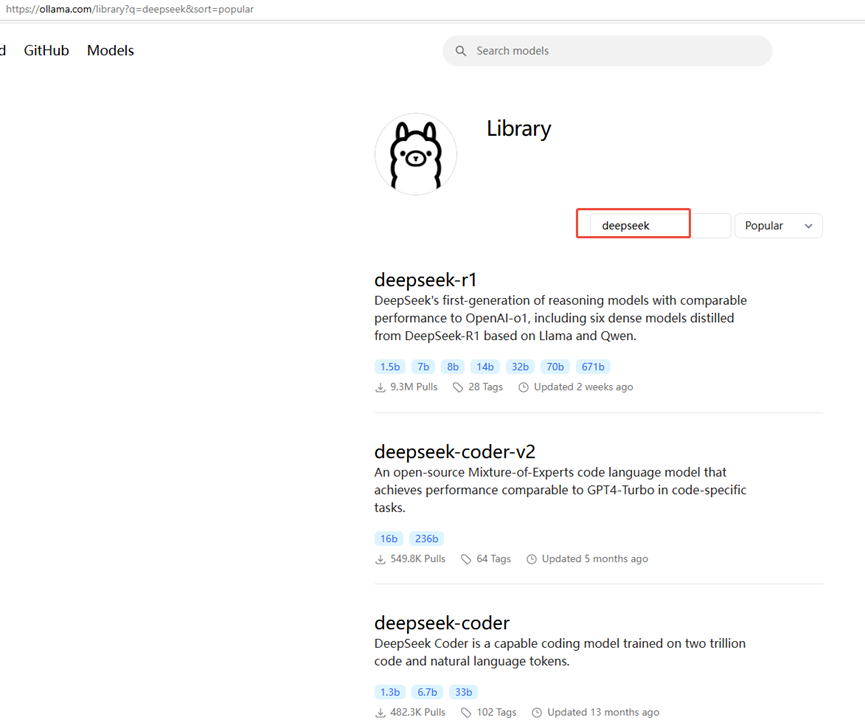Click the deepseek library filter field
Viewport: 865px width, 723px height.
point(660,226)
